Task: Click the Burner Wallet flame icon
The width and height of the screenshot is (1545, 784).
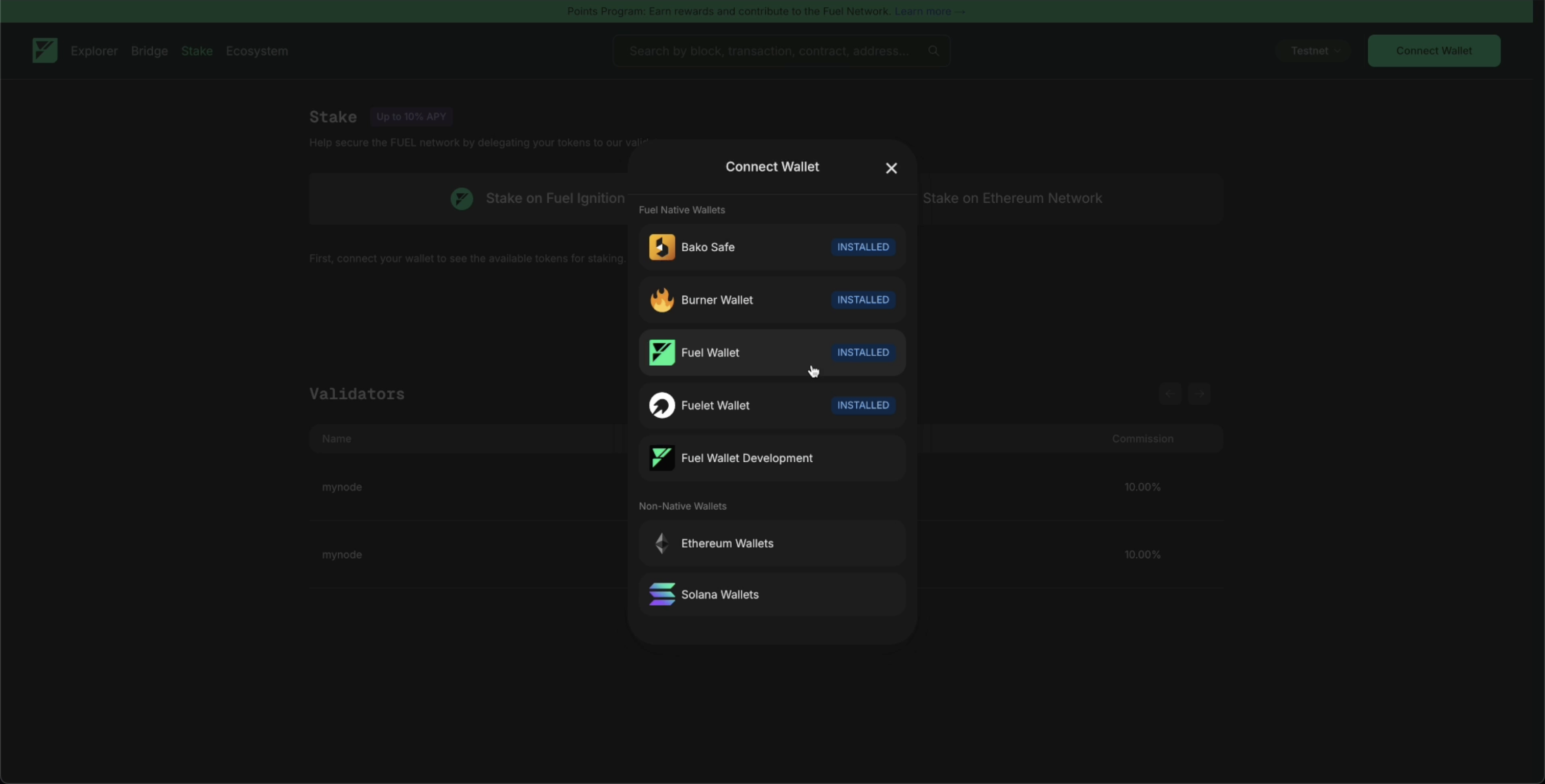Action: point(662,300)
